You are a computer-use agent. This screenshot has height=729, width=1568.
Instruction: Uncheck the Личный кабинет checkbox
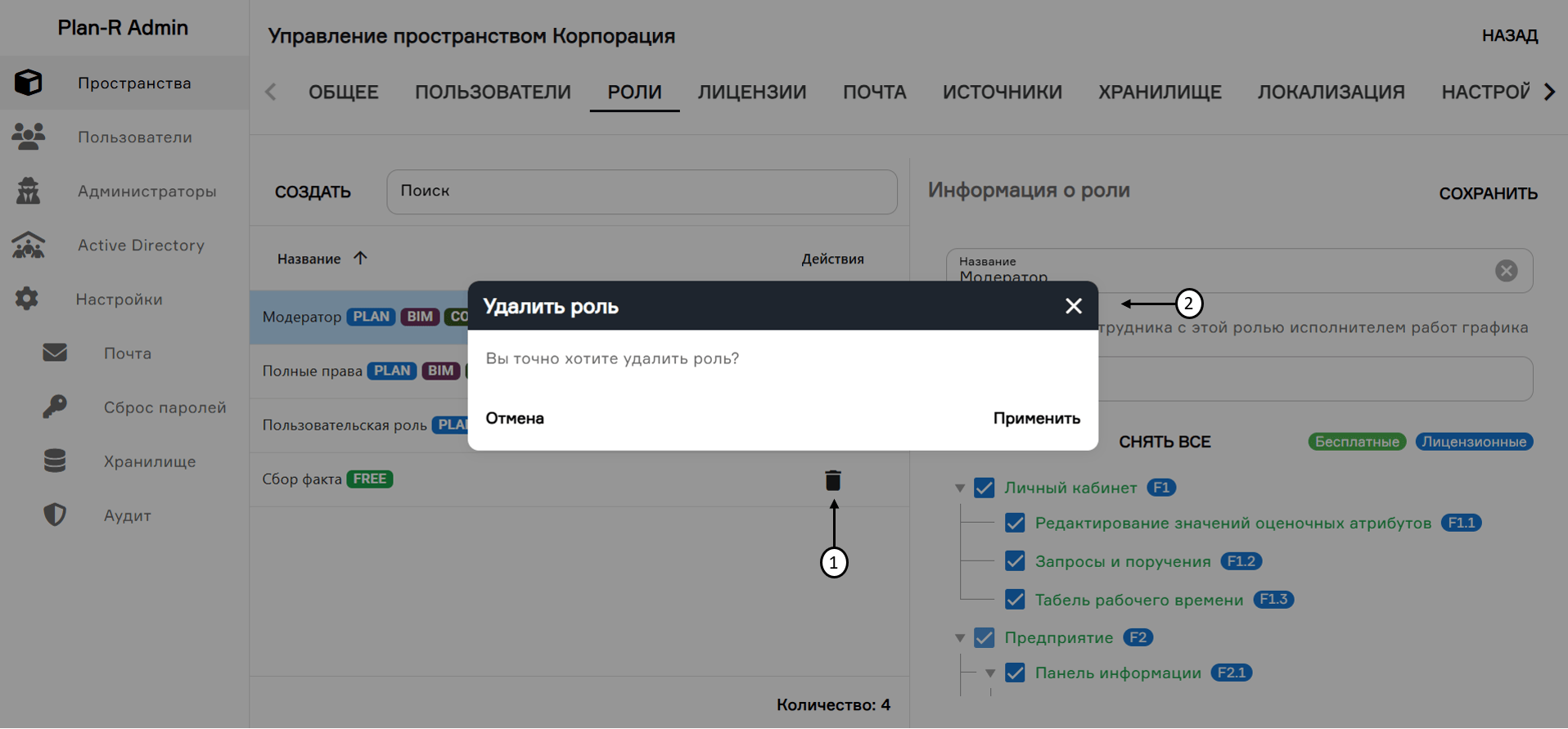click(x=985, y=488)
